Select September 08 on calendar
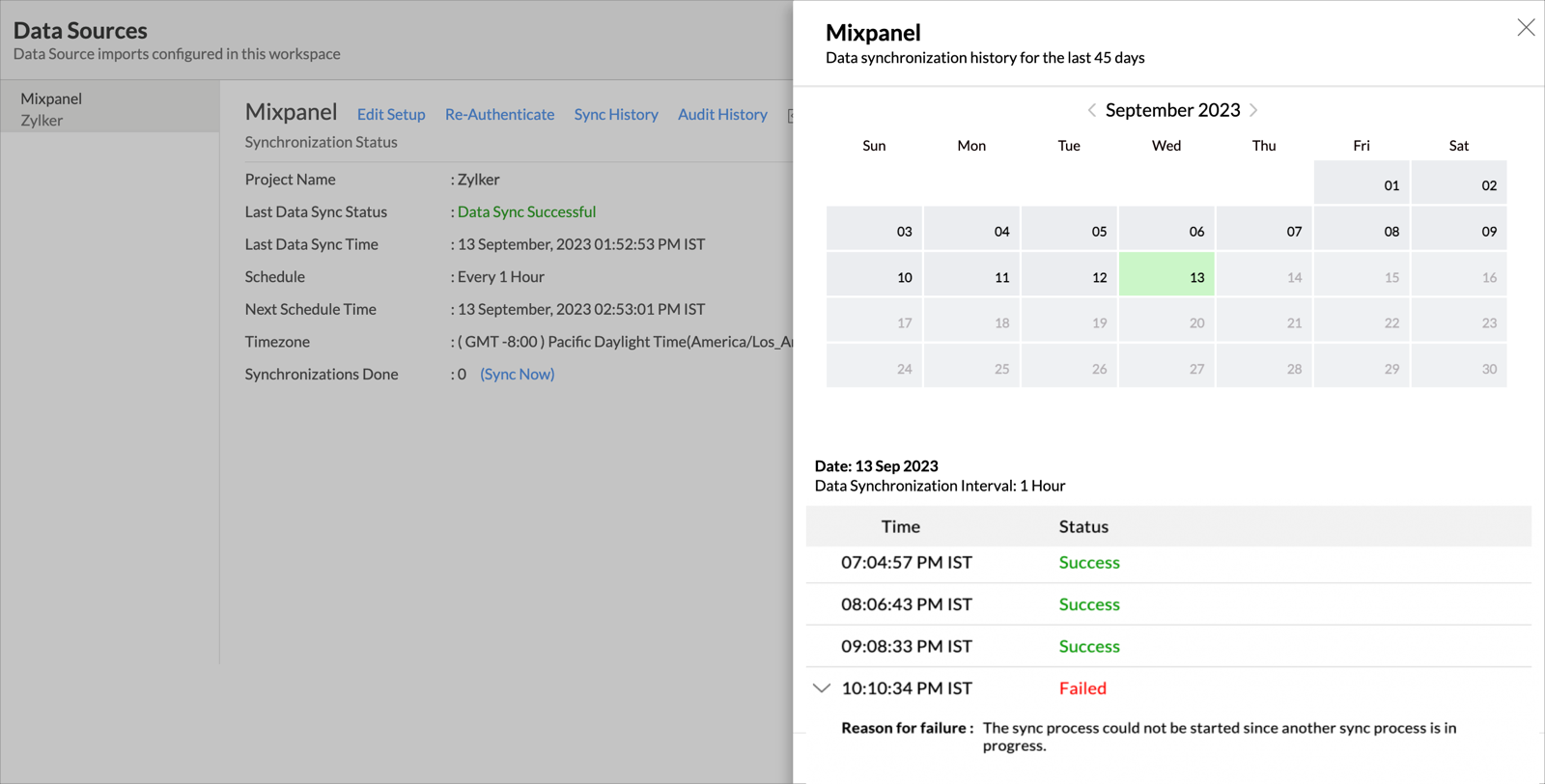The height and width of the screenshot is (784, 1545). point(1362,229)
